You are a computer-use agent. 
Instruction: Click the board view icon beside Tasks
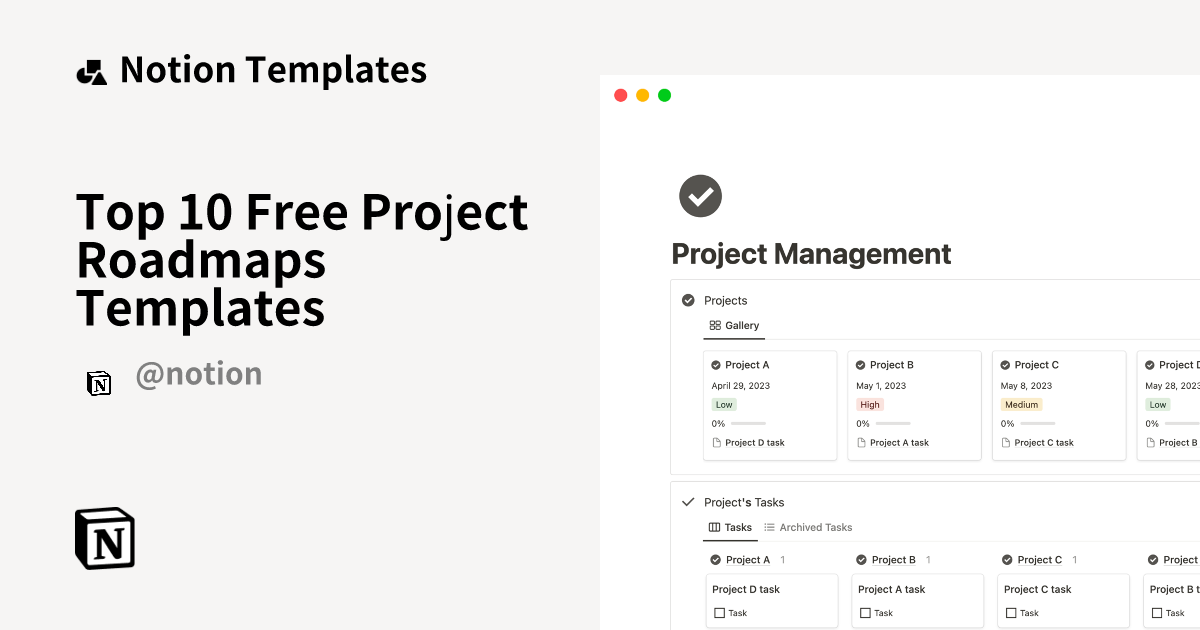pyautogui.click(x=714, y=527)
